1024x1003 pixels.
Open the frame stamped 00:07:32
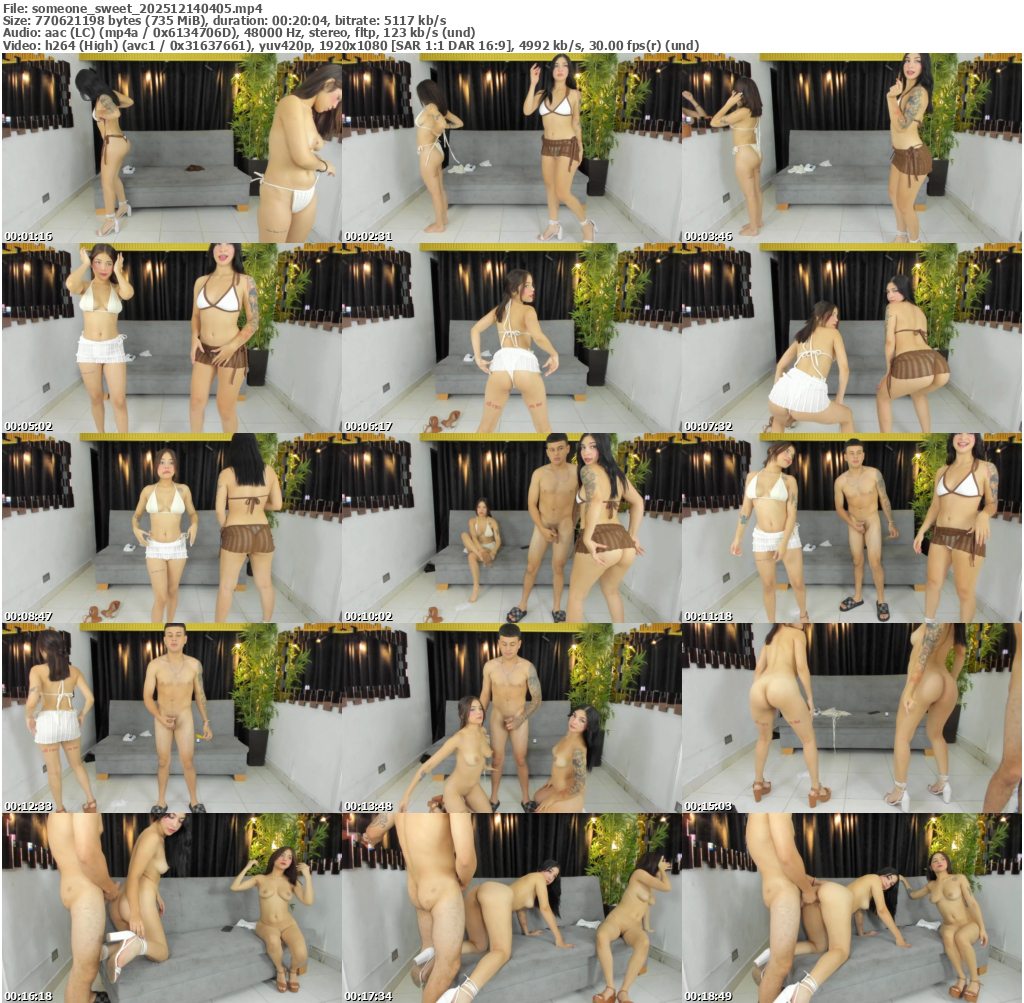tap(852, 338)
